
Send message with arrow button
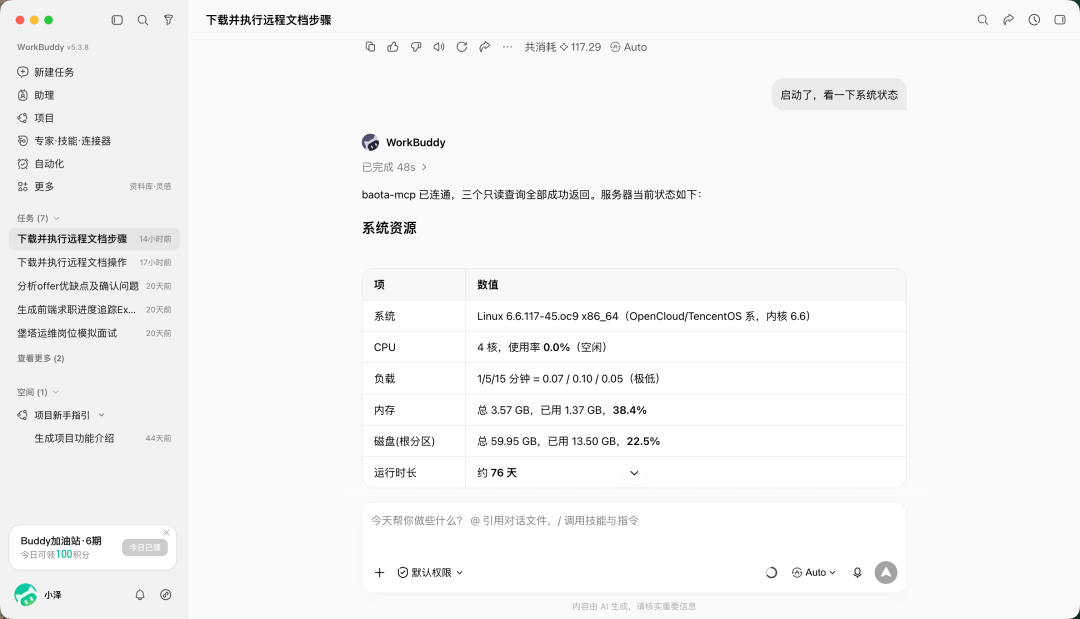(x=886, y=572)
